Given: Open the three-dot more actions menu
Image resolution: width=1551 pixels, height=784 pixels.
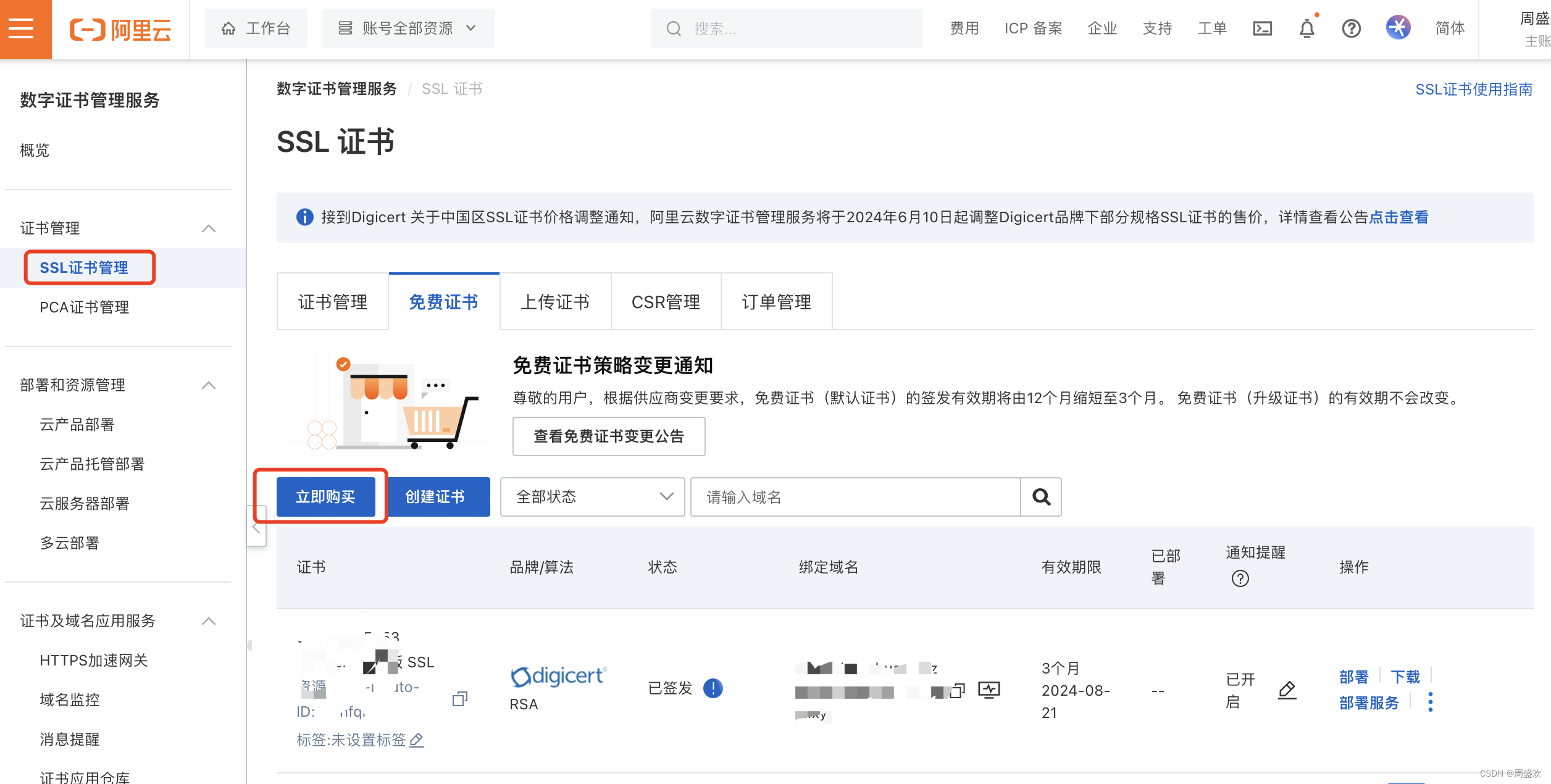Looking at the screenshot, I should pos(1430,702).
